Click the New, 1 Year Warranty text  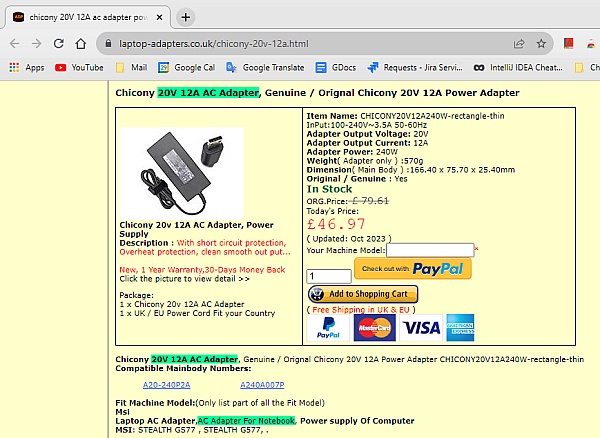click(202, 270)
